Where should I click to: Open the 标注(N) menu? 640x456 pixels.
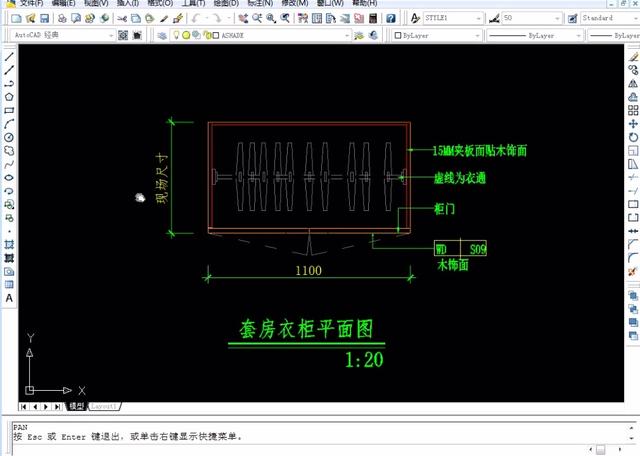pos(260,3)
